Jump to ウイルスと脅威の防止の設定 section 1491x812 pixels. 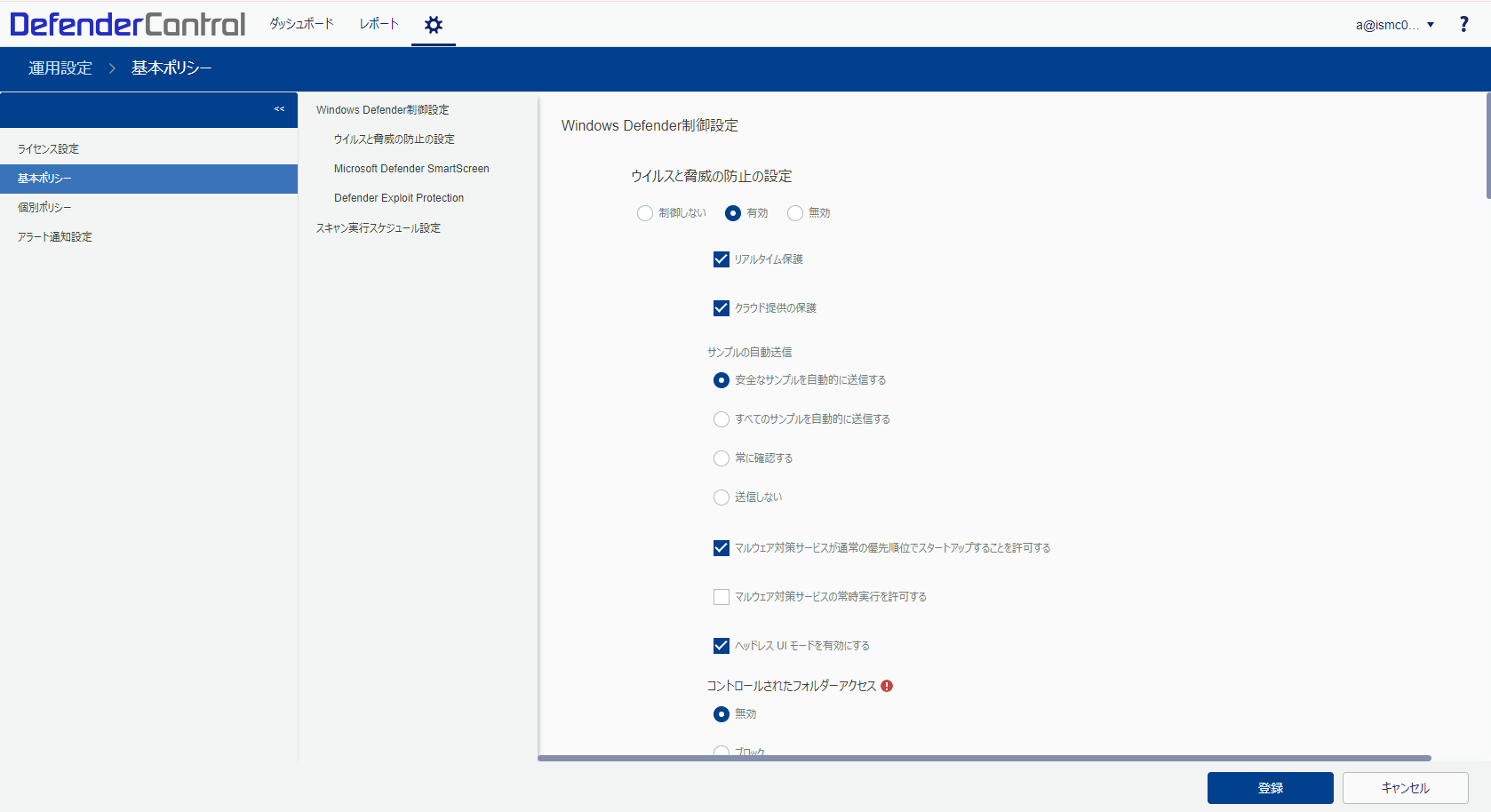tap(395, 139)
